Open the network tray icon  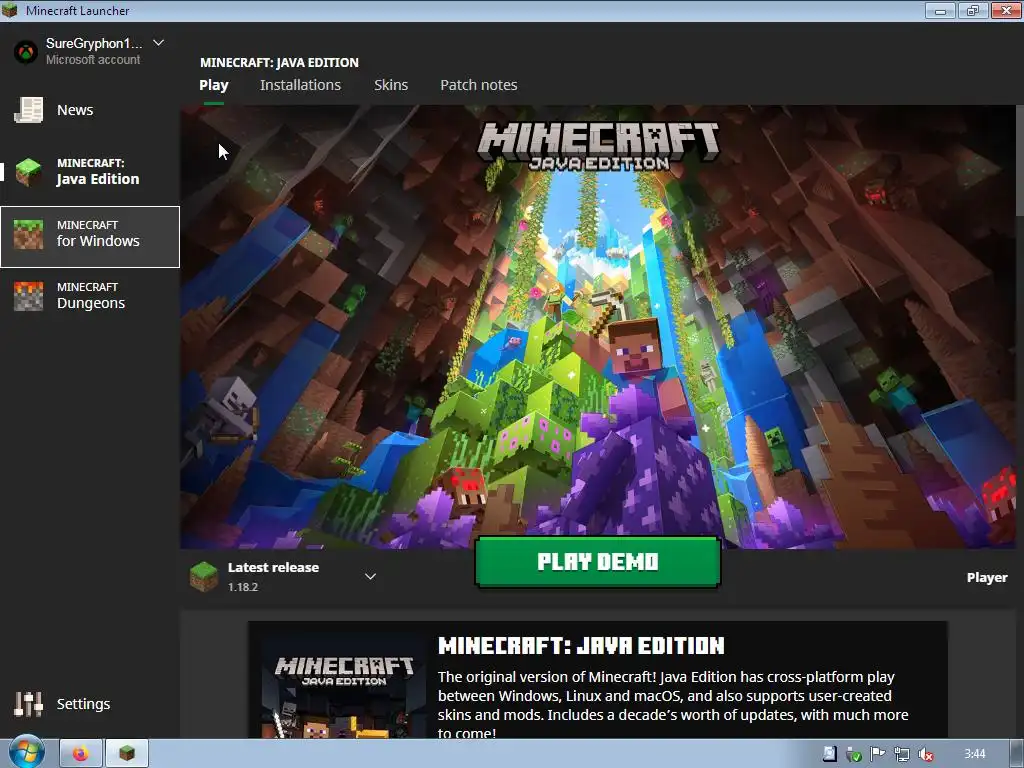(901, 754)
